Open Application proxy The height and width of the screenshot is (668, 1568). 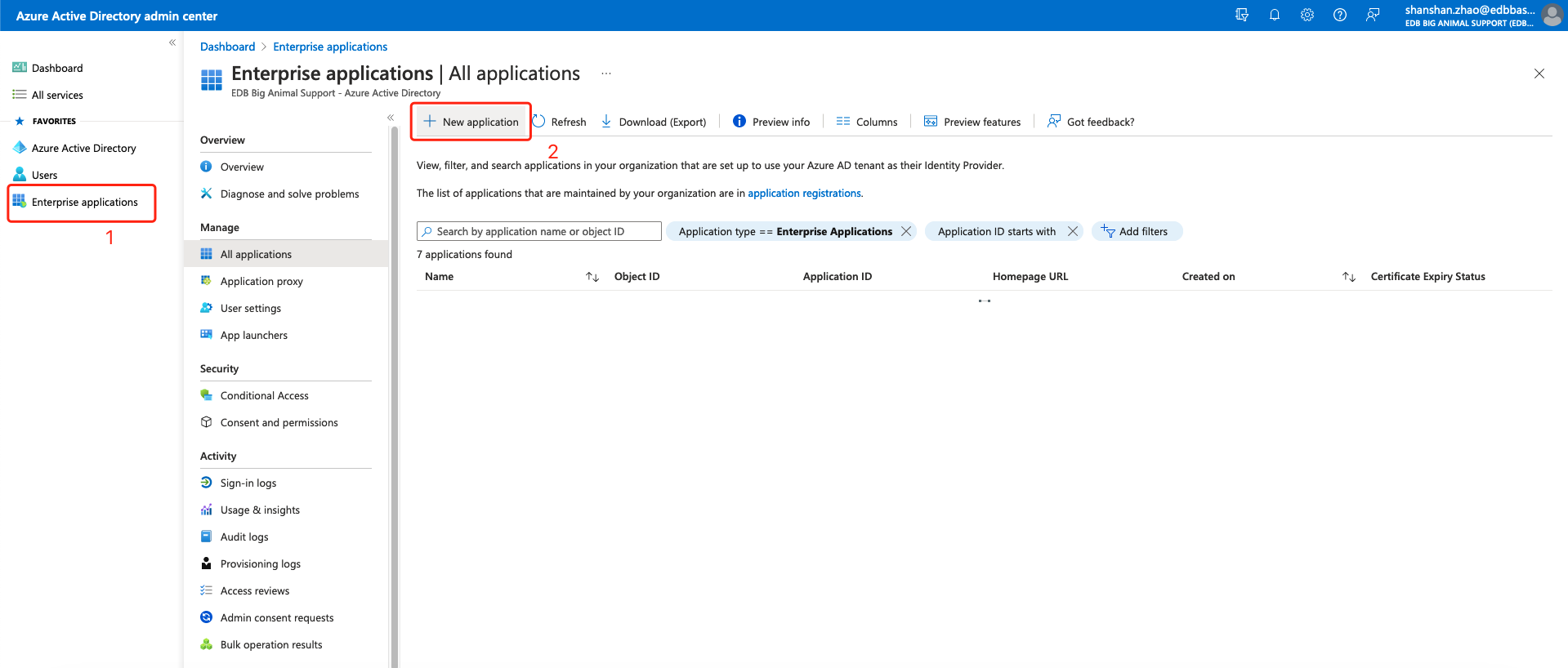(261, 281)
